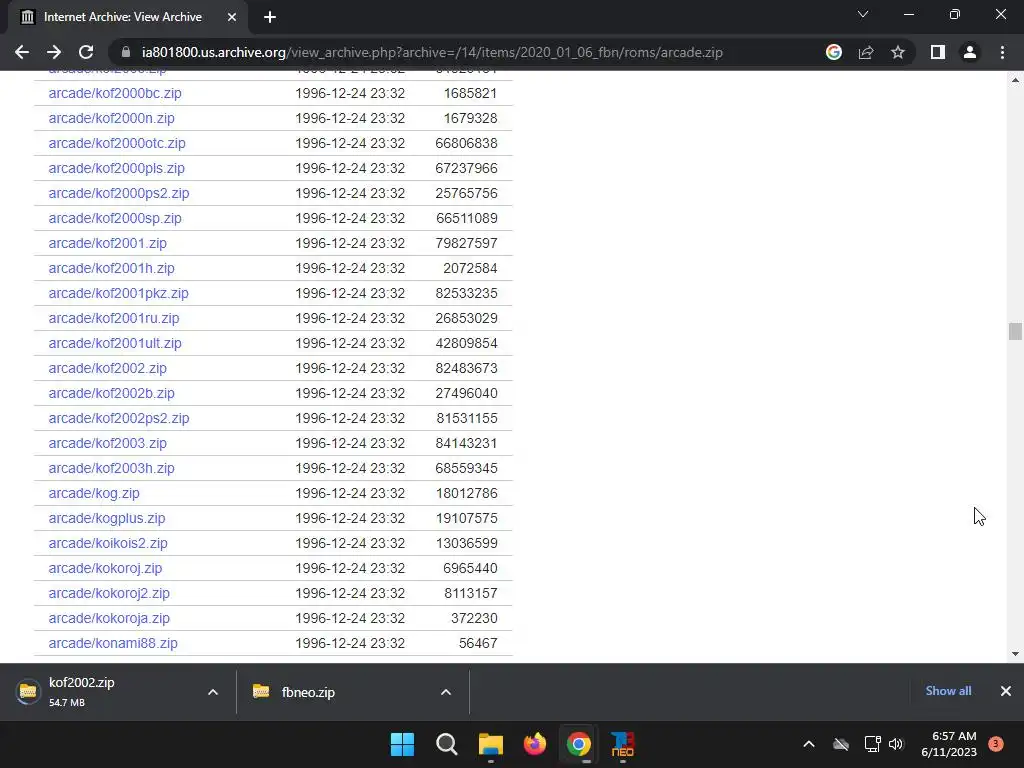The width and height of the screenshot is (1024, 768).
Task: Open Chrome three-dot menu
Action: click(x=1002, y=52)
